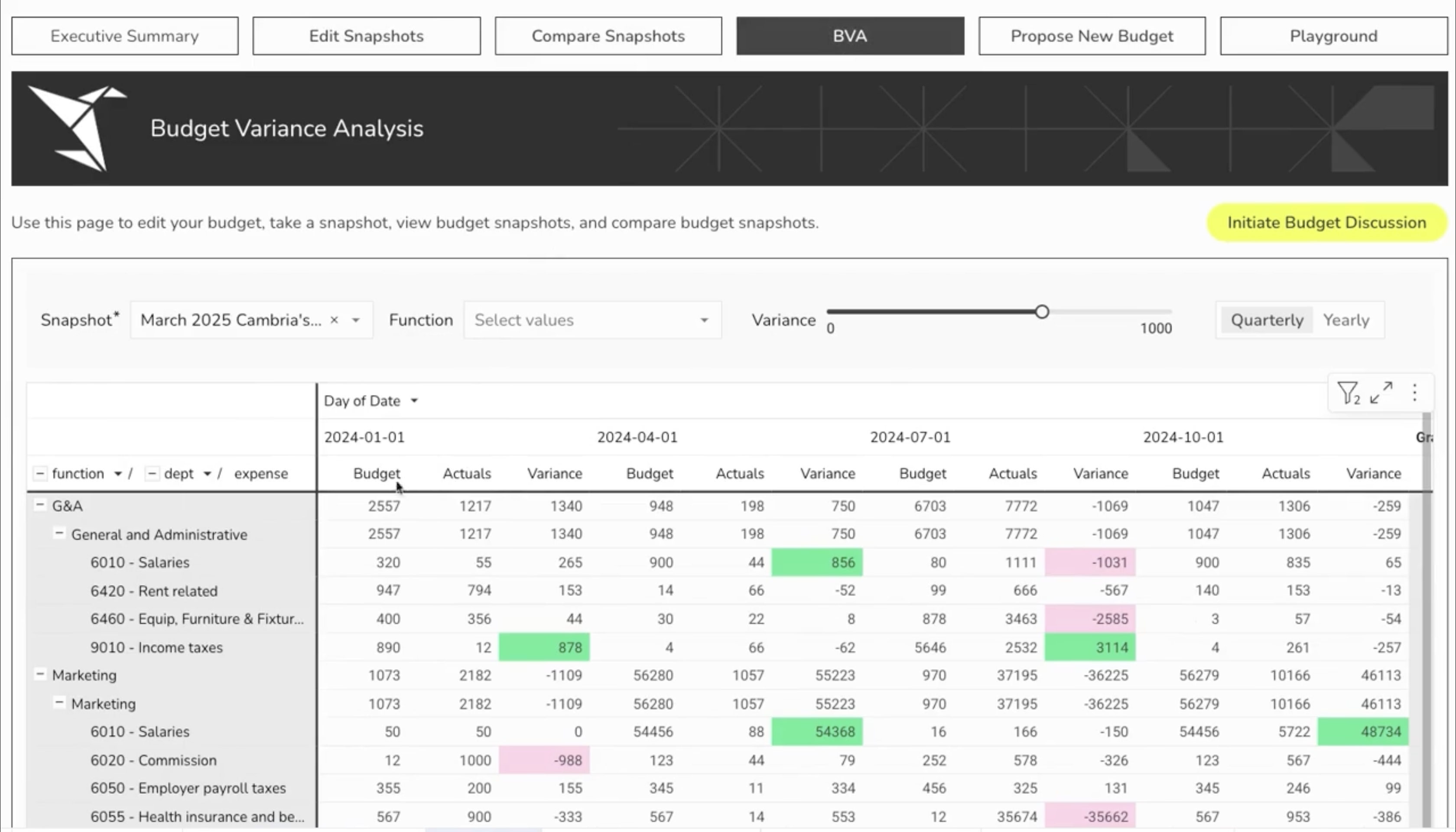This screenshot has height=832, width=1456.
Task: Open the Compare Snapshots tab
Action: [608, 36]
